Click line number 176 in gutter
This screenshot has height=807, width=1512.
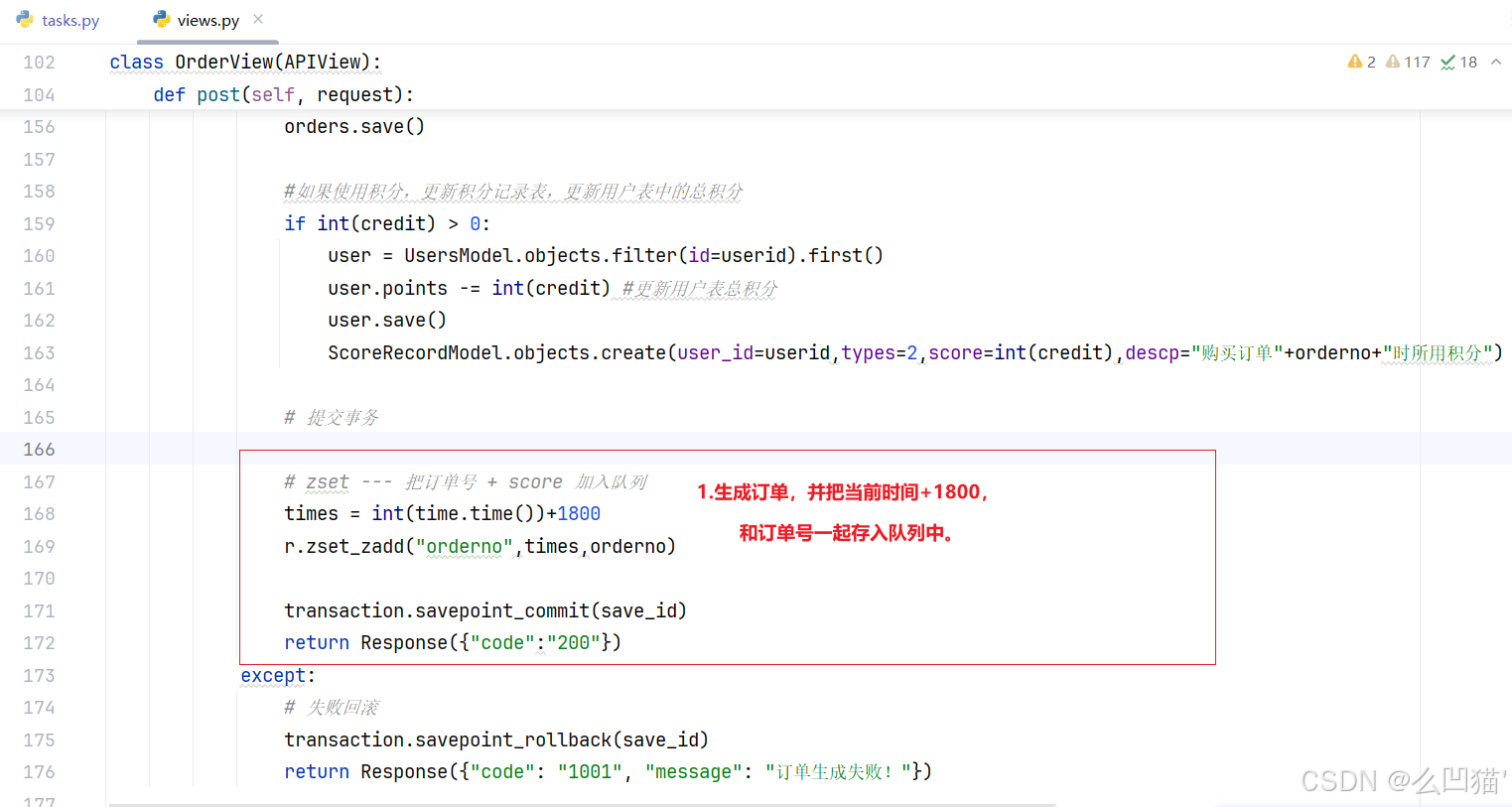39,771
